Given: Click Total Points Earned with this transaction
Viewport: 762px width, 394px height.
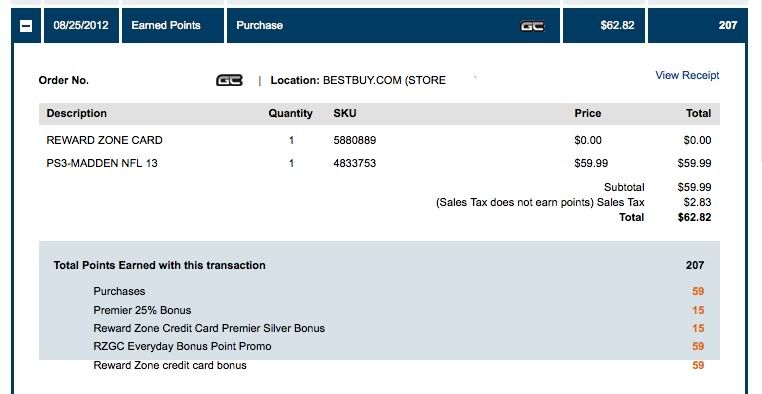Looking at the screenshot, I should pos(159,265).
